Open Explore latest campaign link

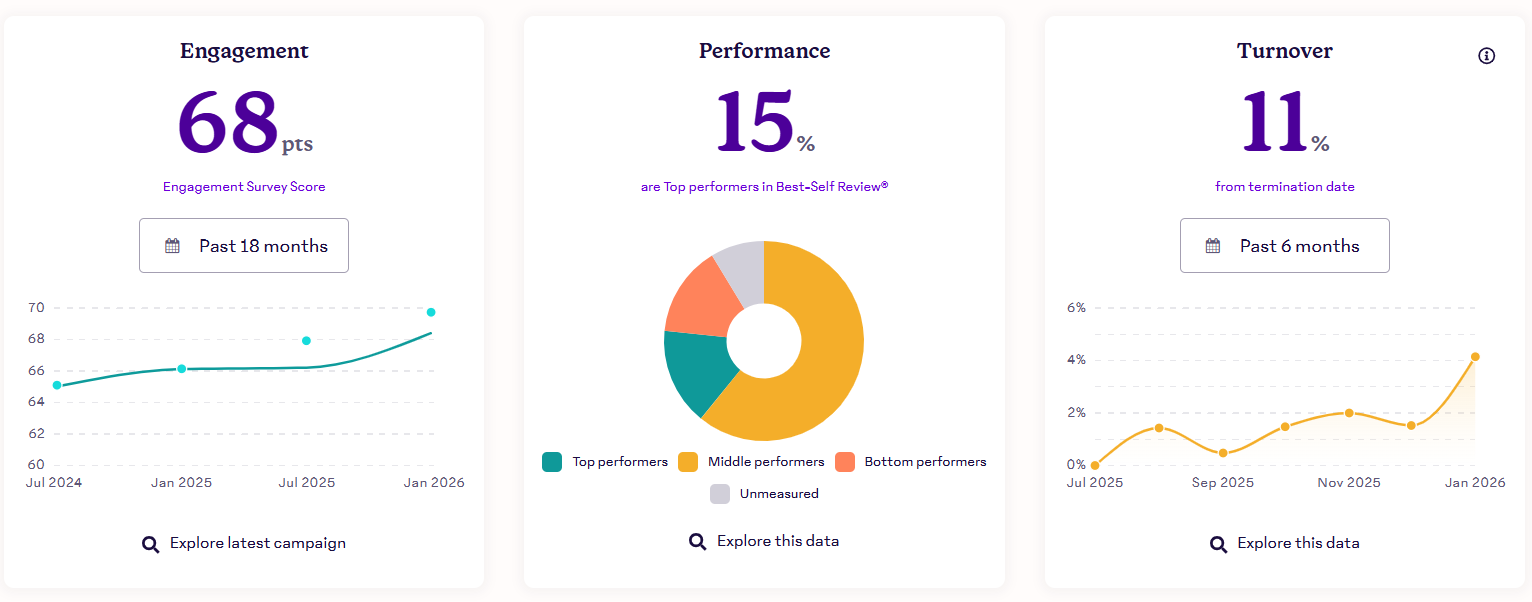pyautogui.click(x=257, y=544)
